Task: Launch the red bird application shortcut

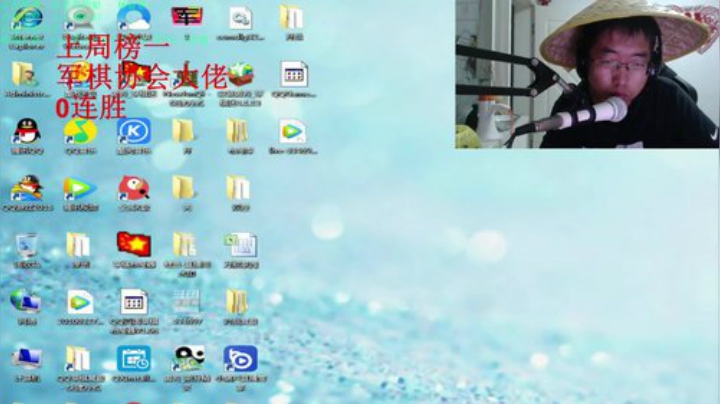Action: (134, 189)
